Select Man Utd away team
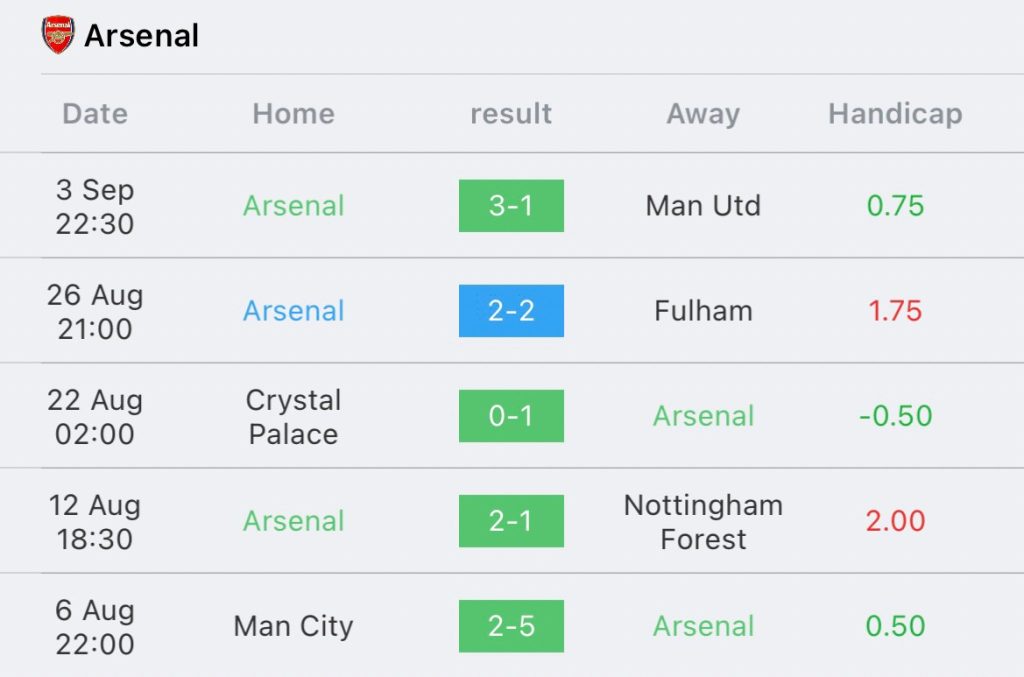The width and height of the screenshot is (1024, 677). 703,206
